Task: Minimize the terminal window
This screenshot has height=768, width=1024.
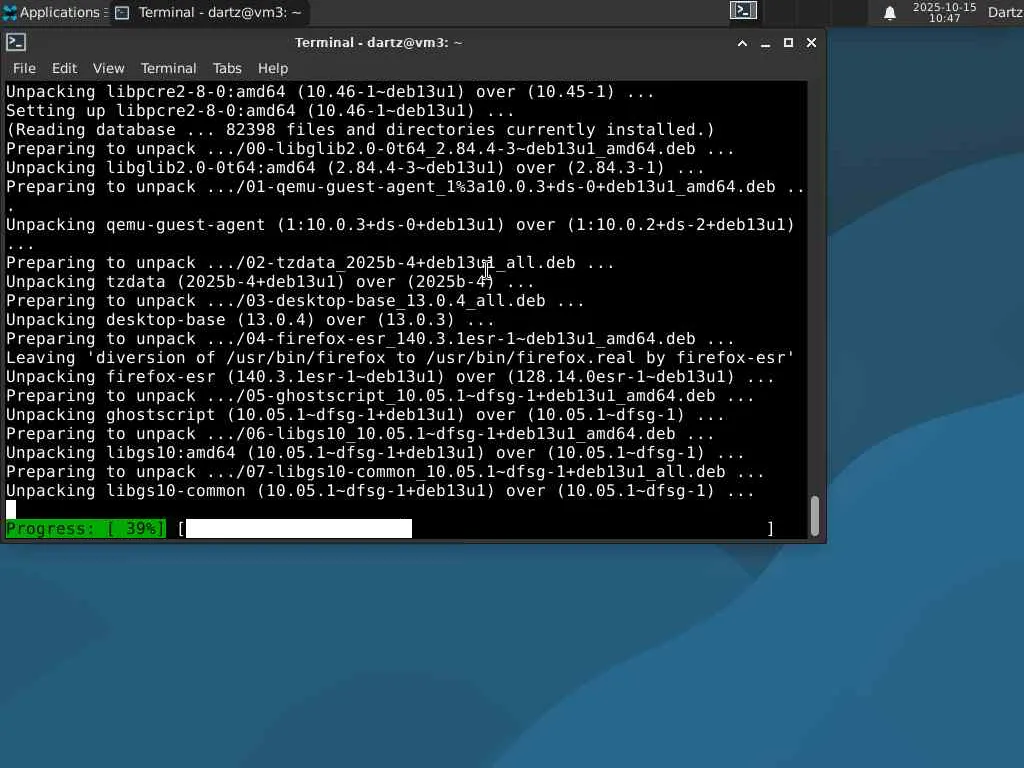Action: click(765, 43)
